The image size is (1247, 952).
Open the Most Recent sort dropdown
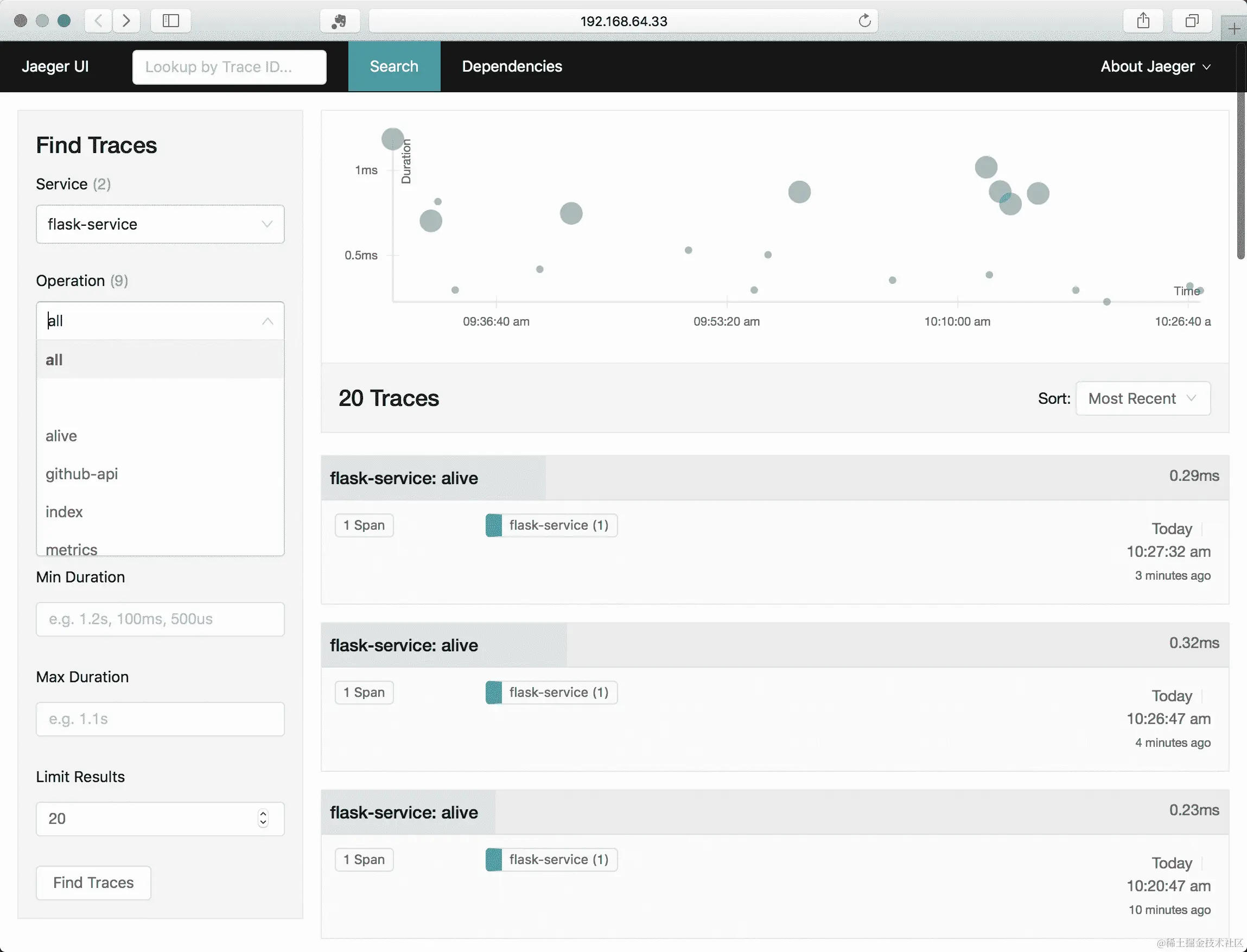1142,398
